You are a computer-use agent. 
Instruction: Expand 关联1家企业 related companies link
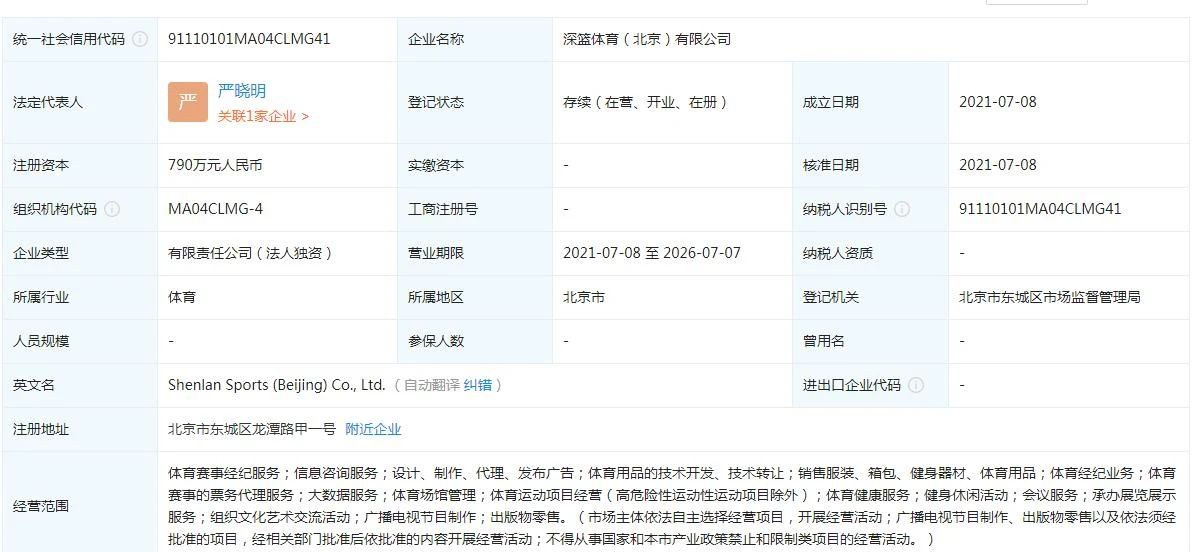tap(263, 116)
